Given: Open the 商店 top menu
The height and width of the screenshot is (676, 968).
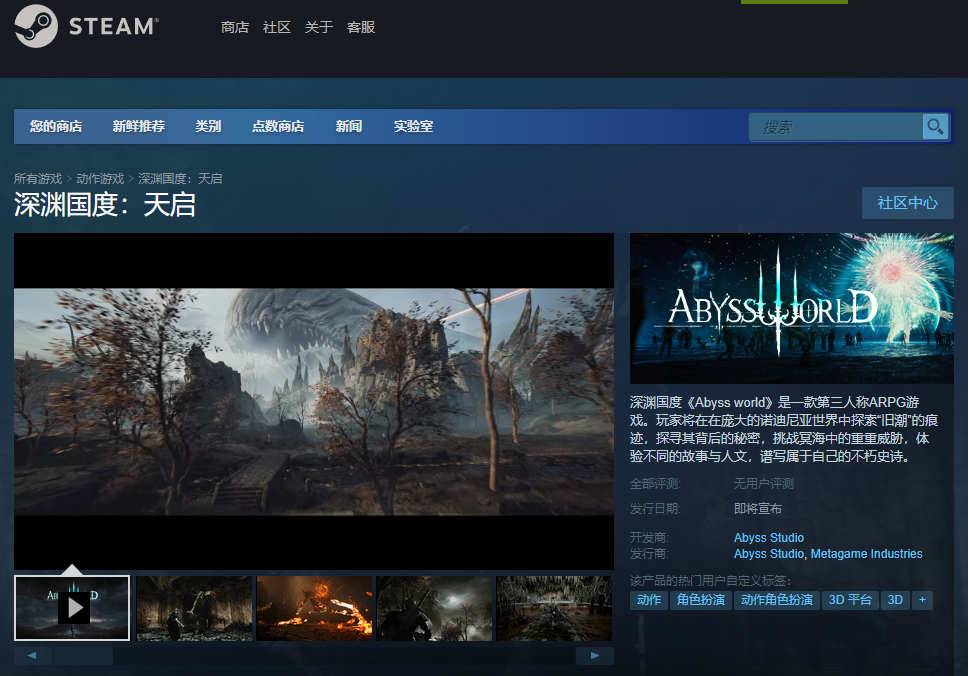Looking at the screenshot, I should (235, 27).
